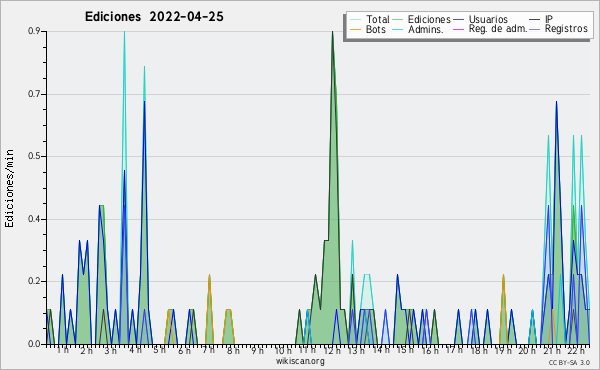Click the '17 h' x-axis label

pos(454,350)
